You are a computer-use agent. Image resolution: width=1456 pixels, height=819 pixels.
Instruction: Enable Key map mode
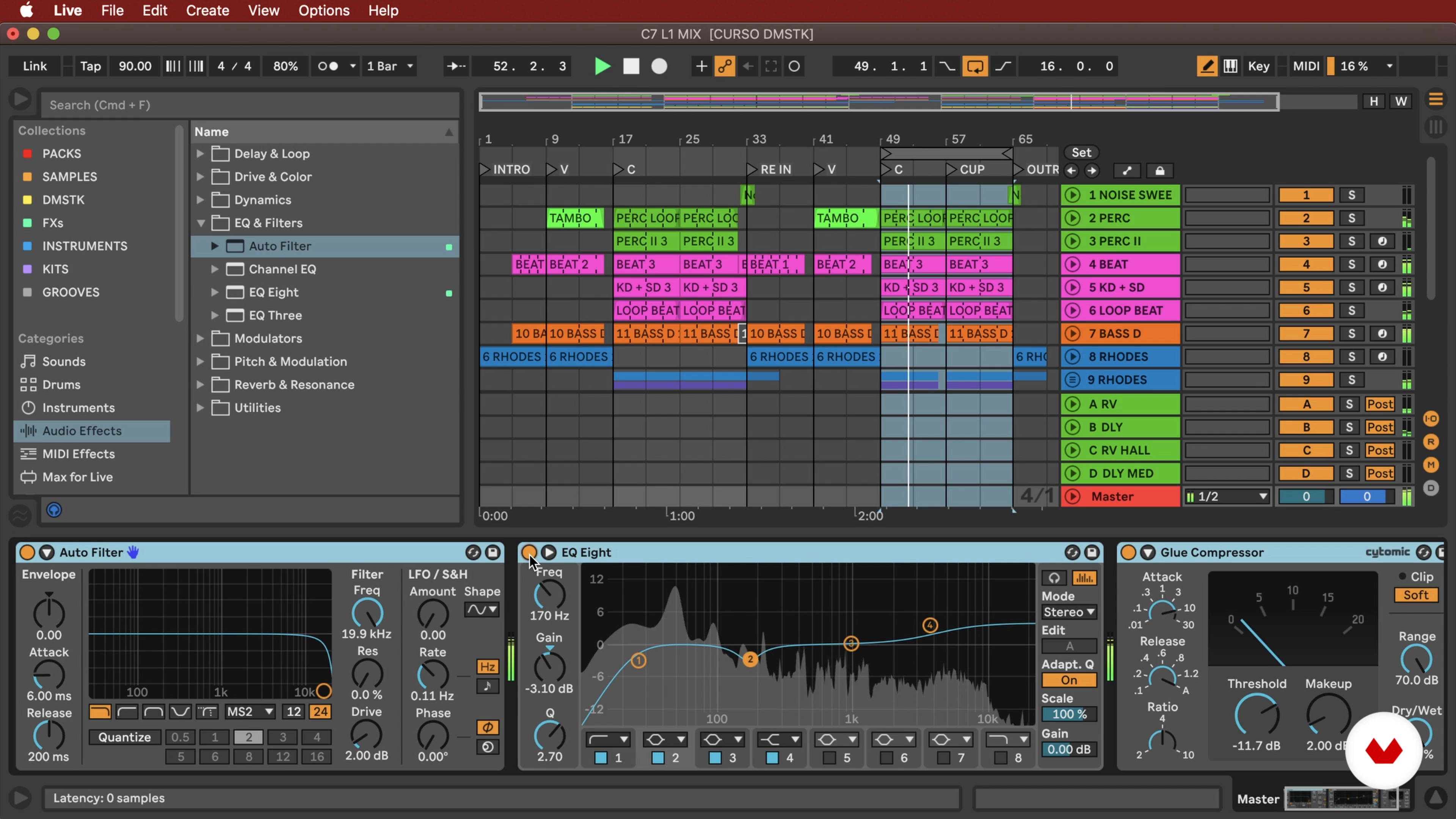(1259, 66)
